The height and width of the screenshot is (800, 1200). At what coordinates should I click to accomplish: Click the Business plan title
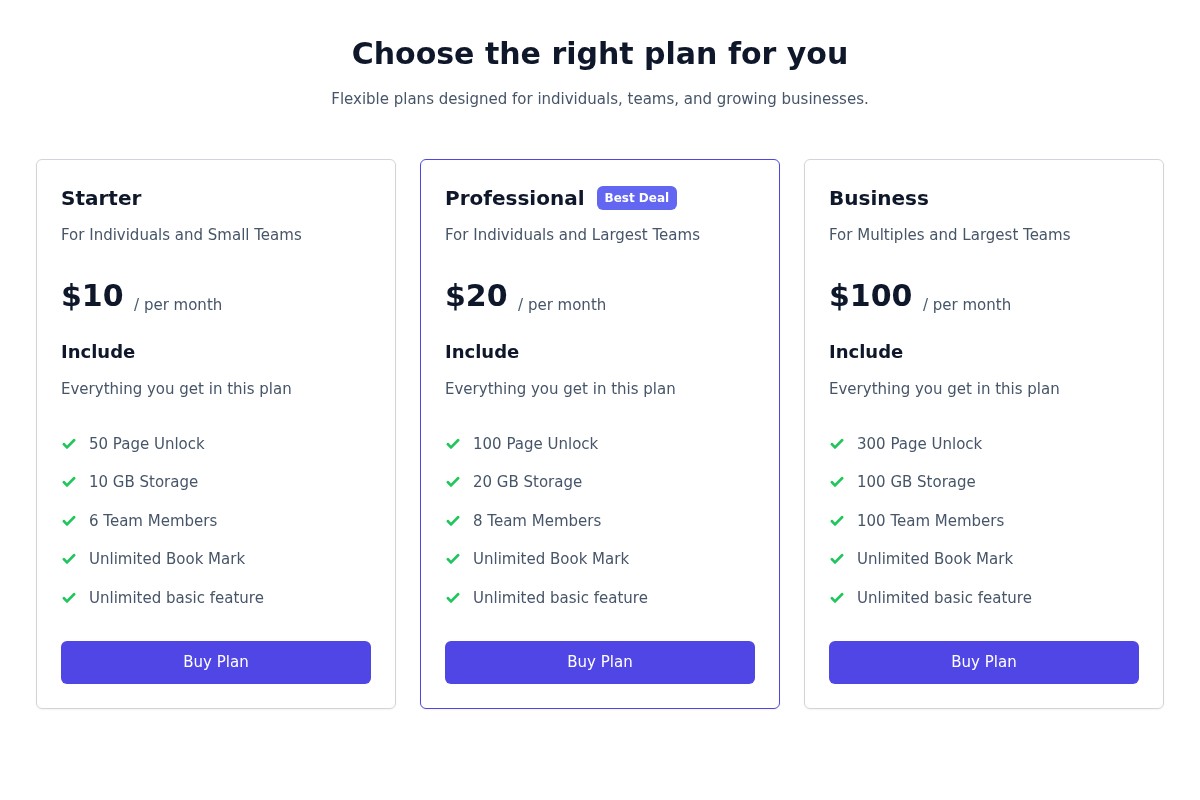click(879, 198)
